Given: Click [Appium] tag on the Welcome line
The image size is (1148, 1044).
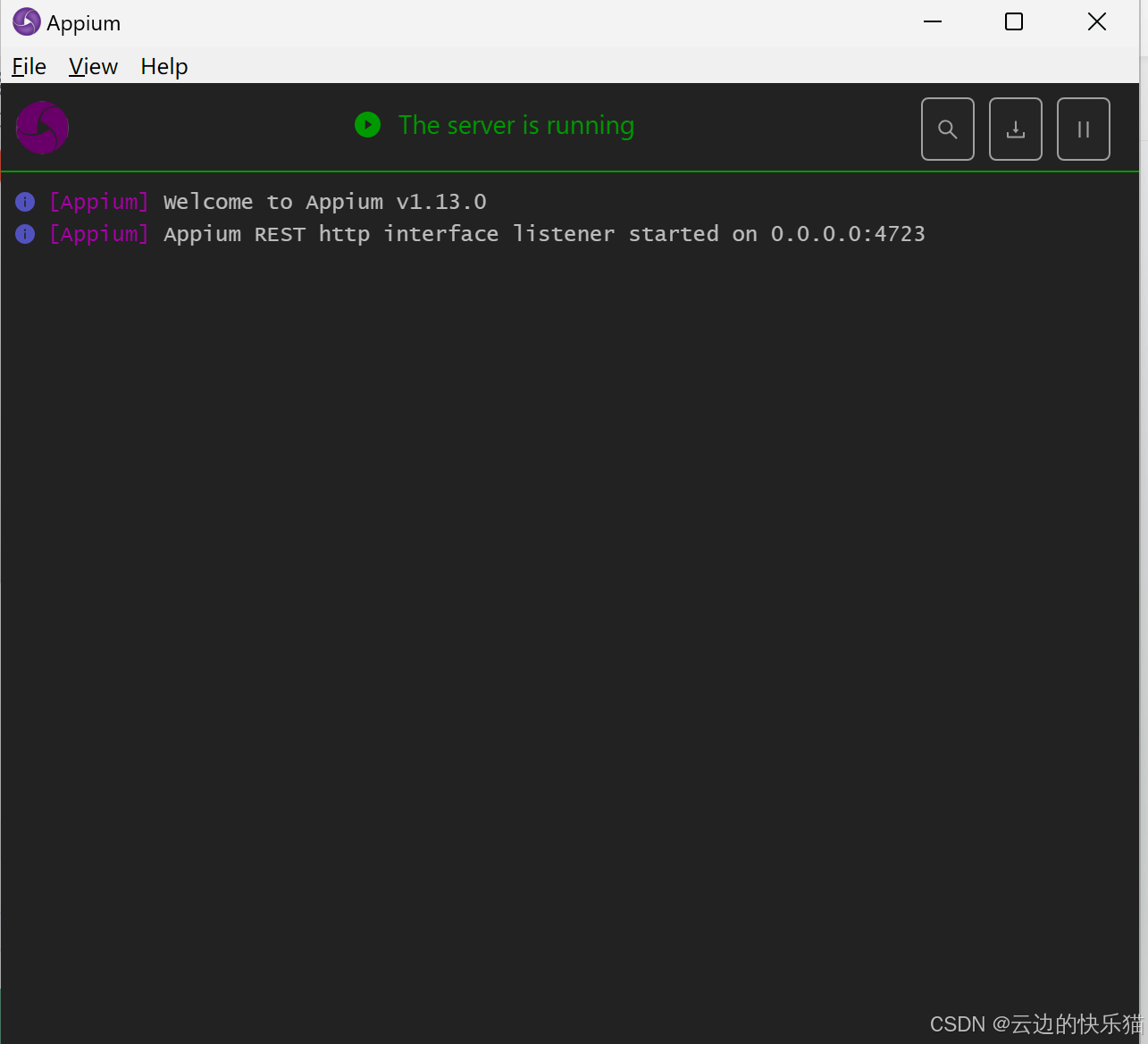Looking at the screenshot, I should pos(99,202).
